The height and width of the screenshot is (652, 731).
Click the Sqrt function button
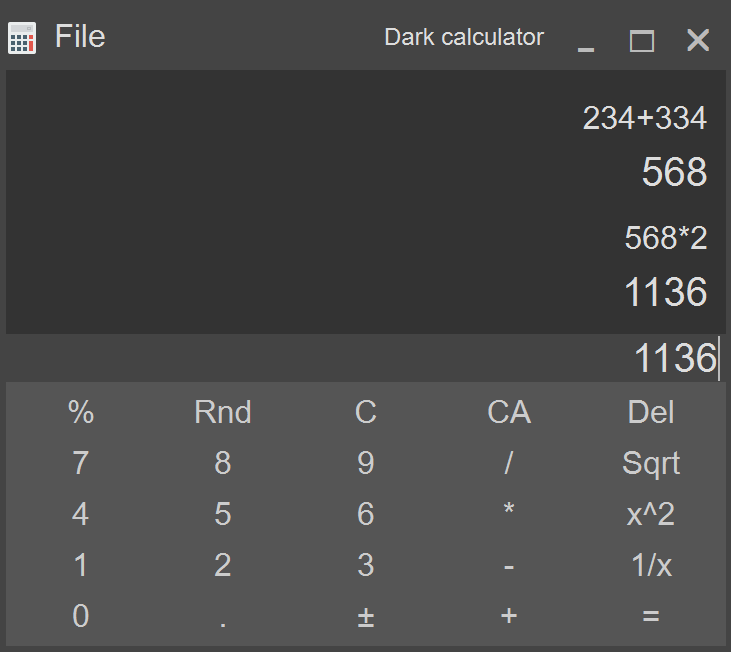click(x=651, y=463)
